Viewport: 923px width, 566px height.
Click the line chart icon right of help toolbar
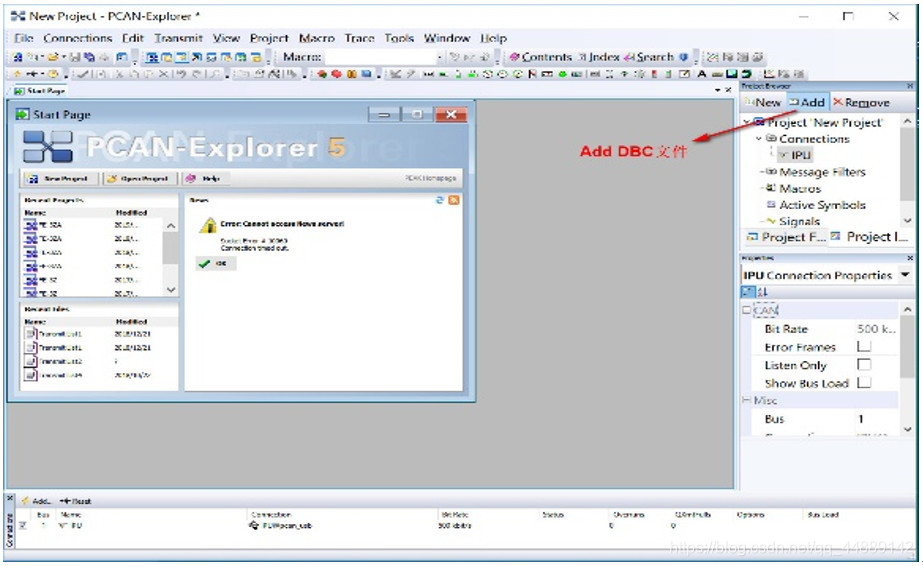coord(711,57)
